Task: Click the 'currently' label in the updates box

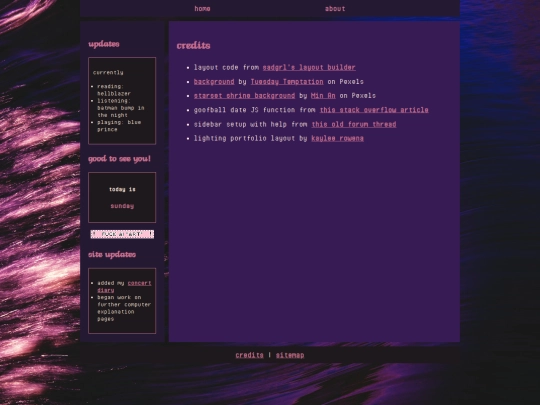Action: (108, 73)
